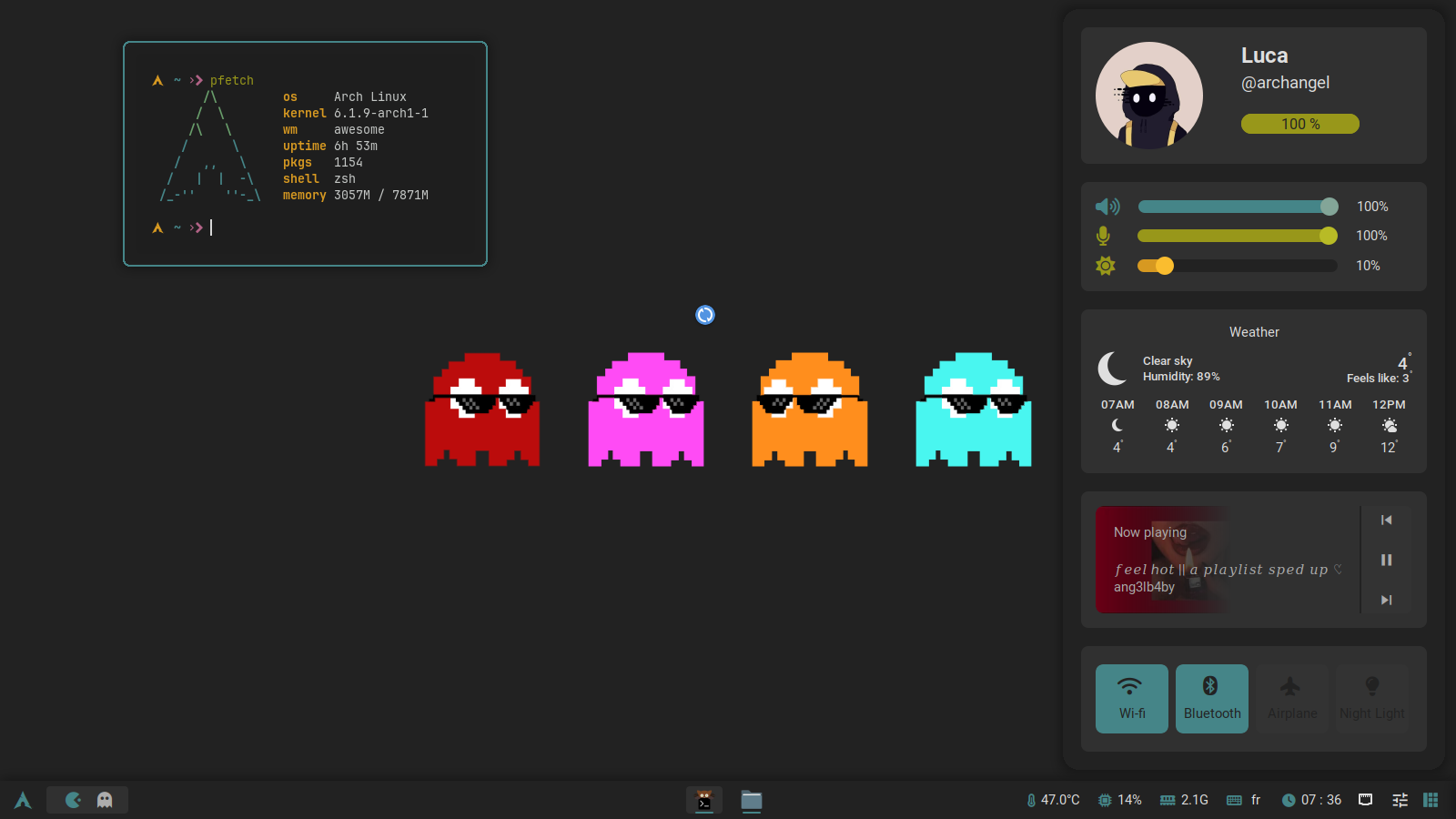Screen dimensions: 1456x819
Task: Click the red ghost wallpaper figure
Action: tap(482, 409)
